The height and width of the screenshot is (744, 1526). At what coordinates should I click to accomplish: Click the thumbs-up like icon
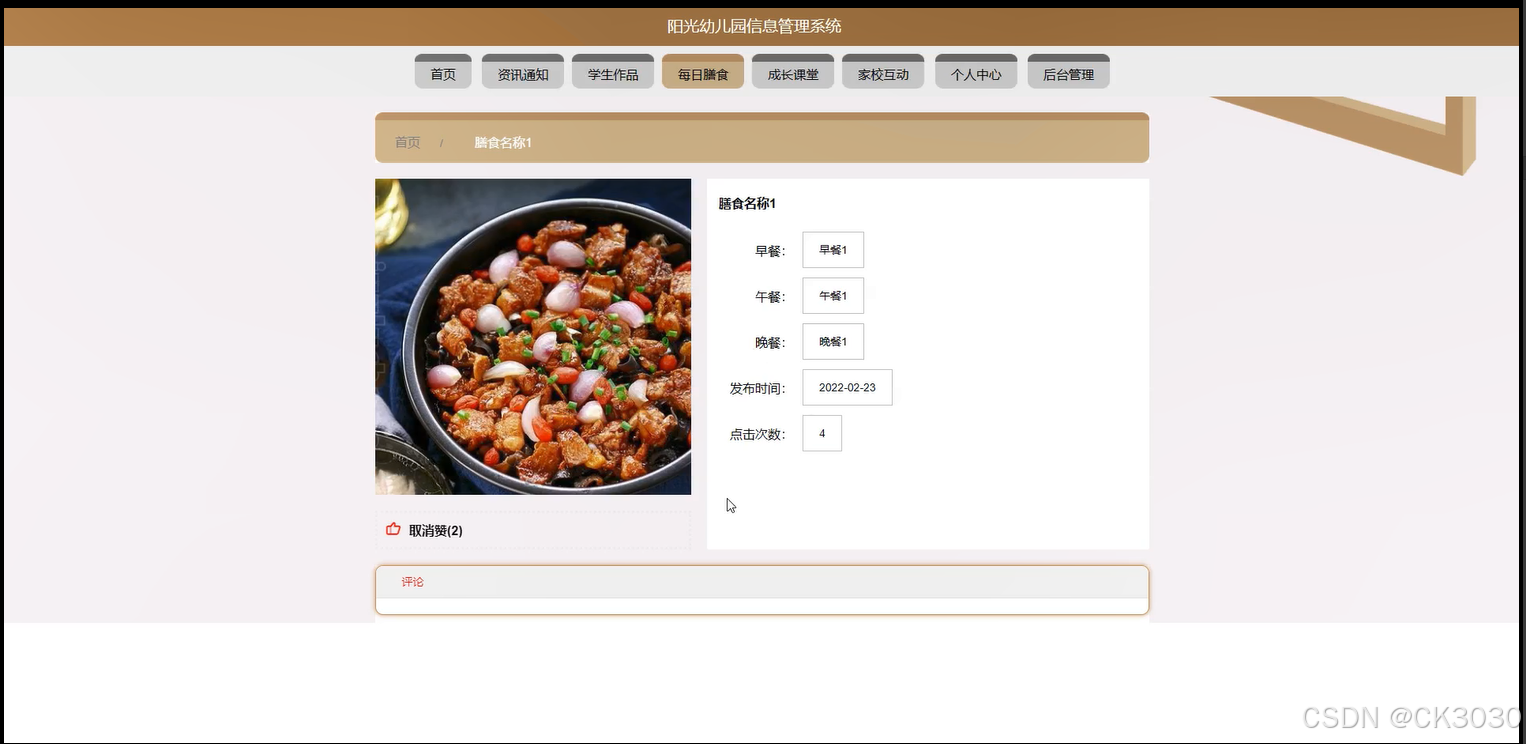(x=393, y=529)
